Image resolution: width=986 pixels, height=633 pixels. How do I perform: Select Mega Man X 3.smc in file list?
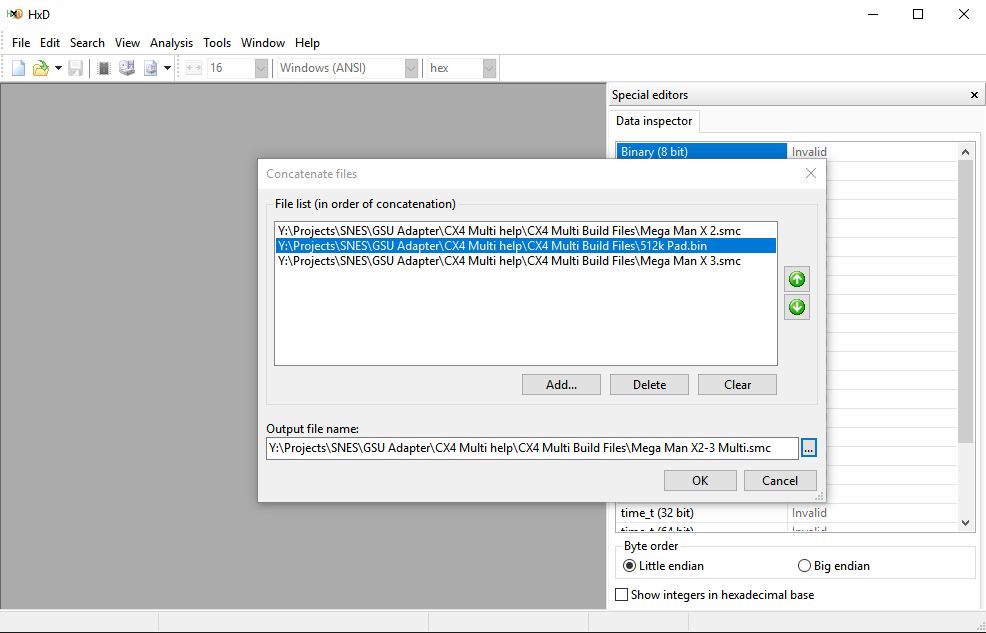(x=509, y=261)
